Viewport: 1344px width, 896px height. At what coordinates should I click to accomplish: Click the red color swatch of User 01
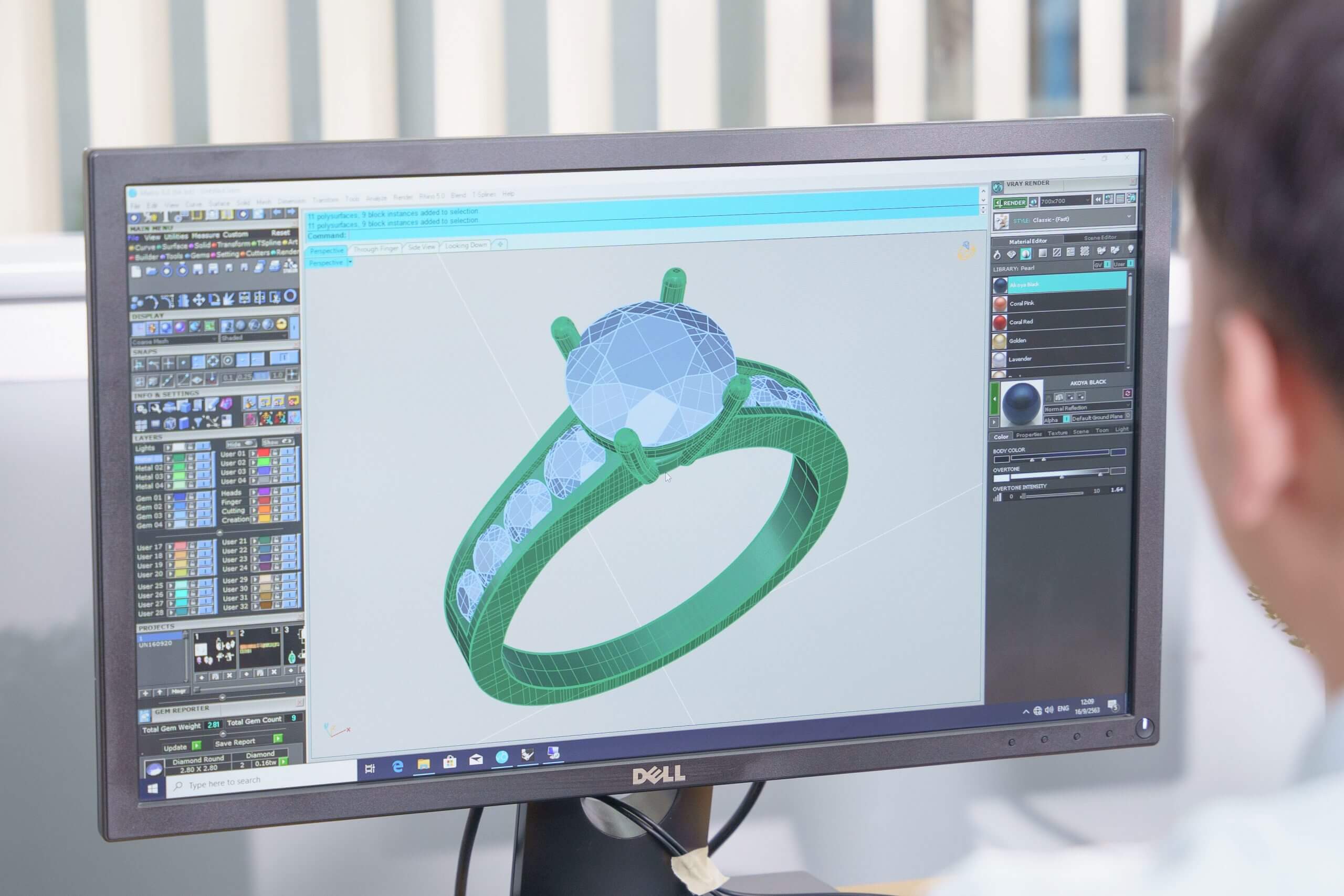tap(264, 453)
